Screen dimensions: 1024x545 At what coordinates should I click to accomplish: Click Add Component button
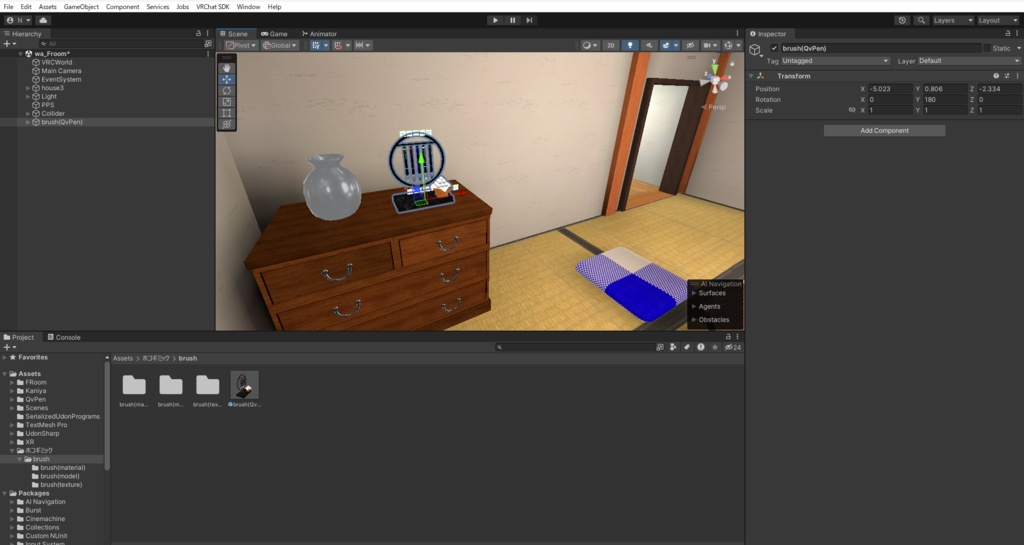884,131
